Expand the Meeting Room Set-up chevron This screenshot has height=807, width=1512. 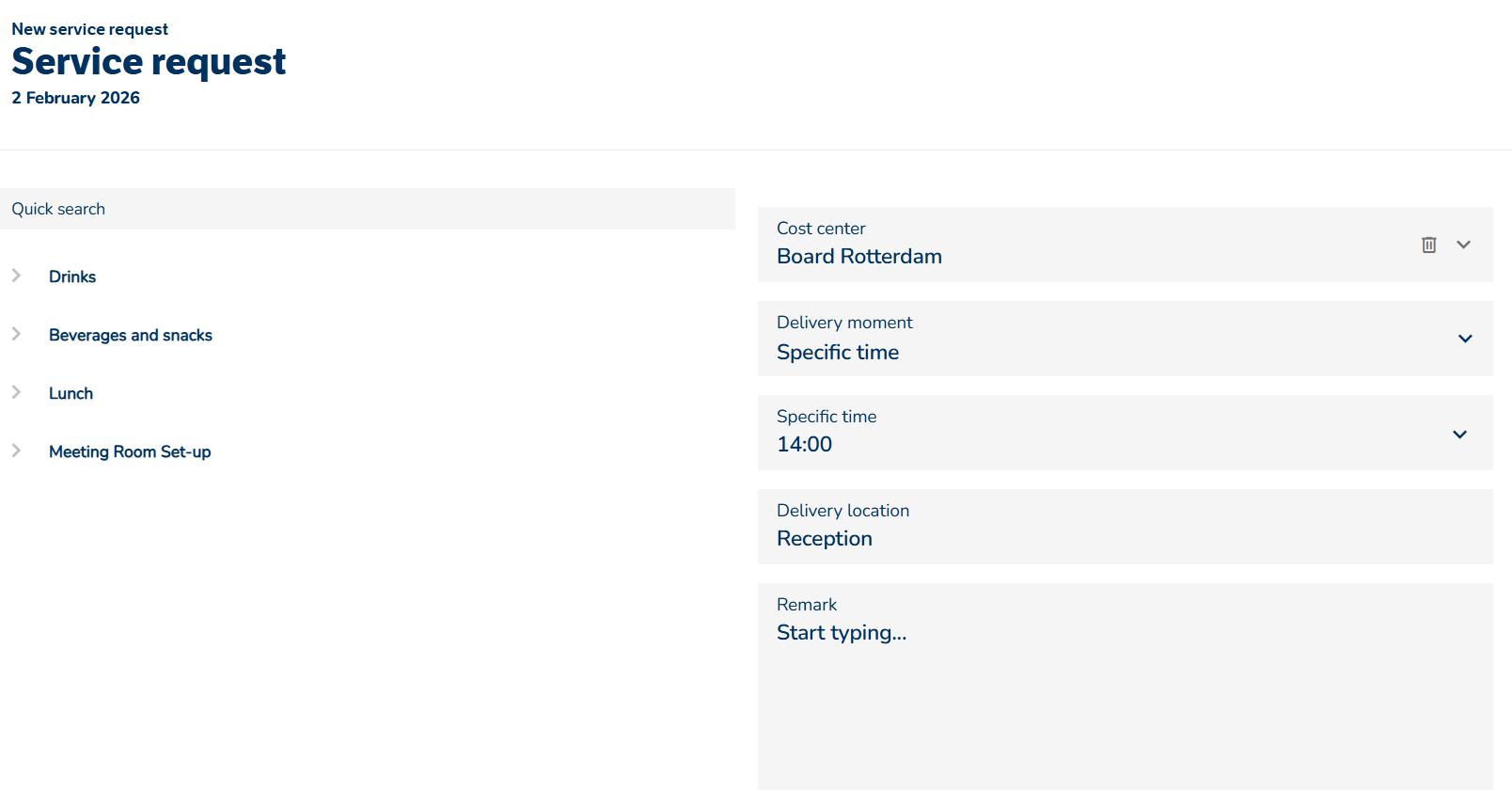pyautogui.click(x=16, y=451)
